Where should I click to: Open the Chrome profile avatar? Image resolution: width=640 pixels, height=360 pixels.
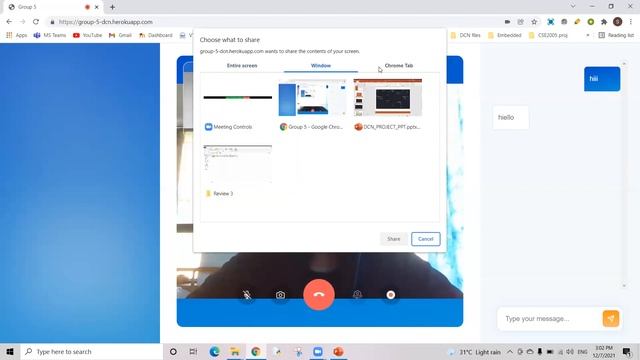coord(618,22)
